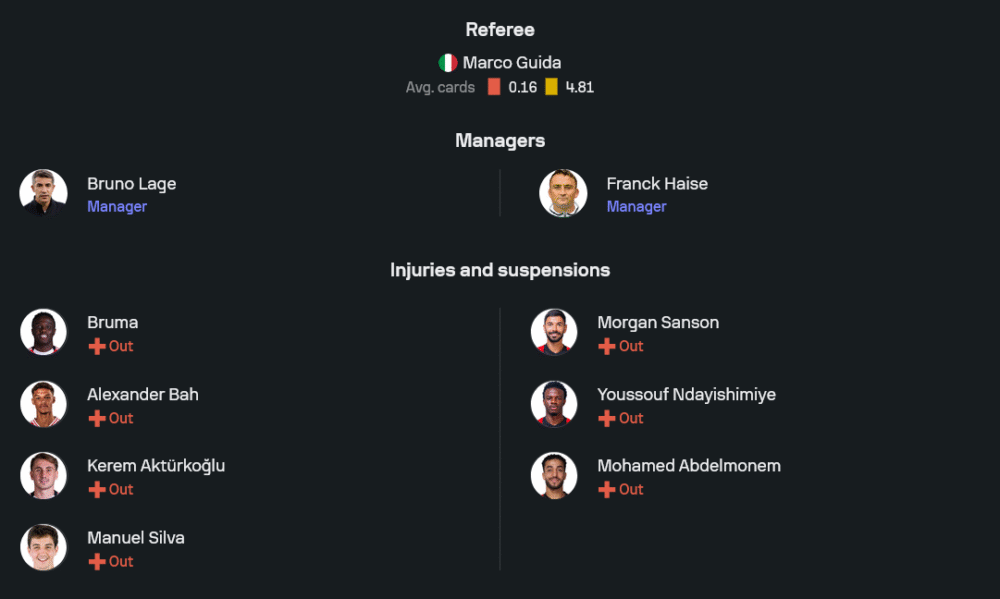Open Bruno Lage's manager photo
1000x599 pixels.
click(44, 193)
